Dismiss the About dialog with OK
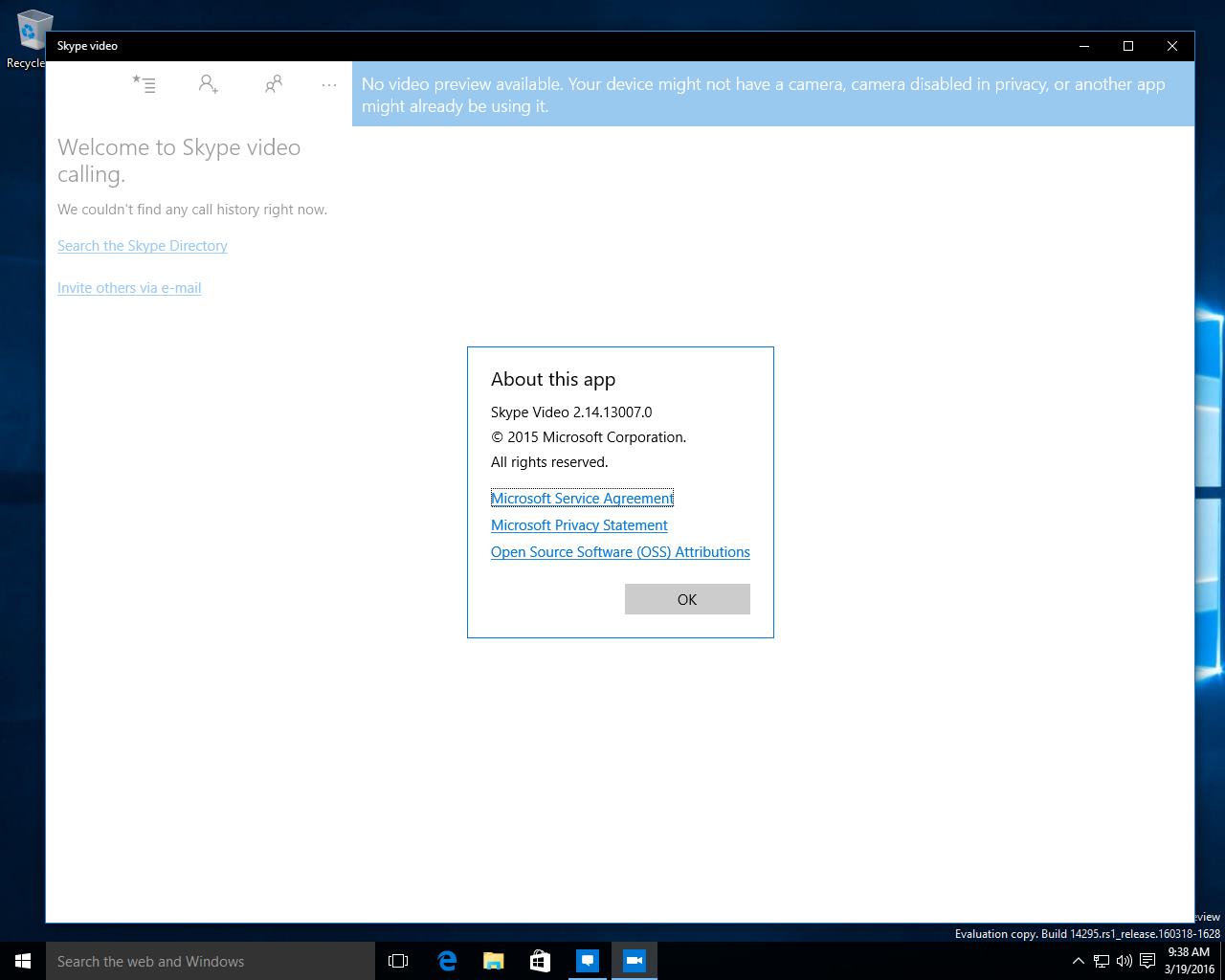This screenshot has height=980, width=1225. [x=687, y=599]
